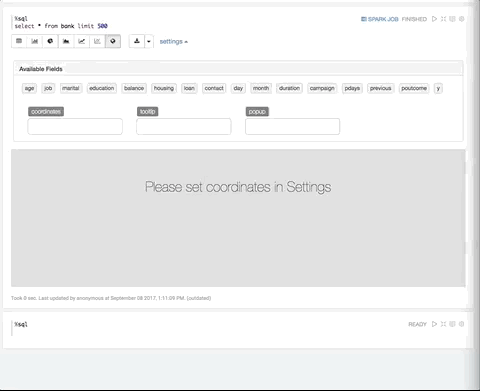Pick the 'previous' field chip
The width and height of the screenshot is (480, 391).
pos(381,88)
